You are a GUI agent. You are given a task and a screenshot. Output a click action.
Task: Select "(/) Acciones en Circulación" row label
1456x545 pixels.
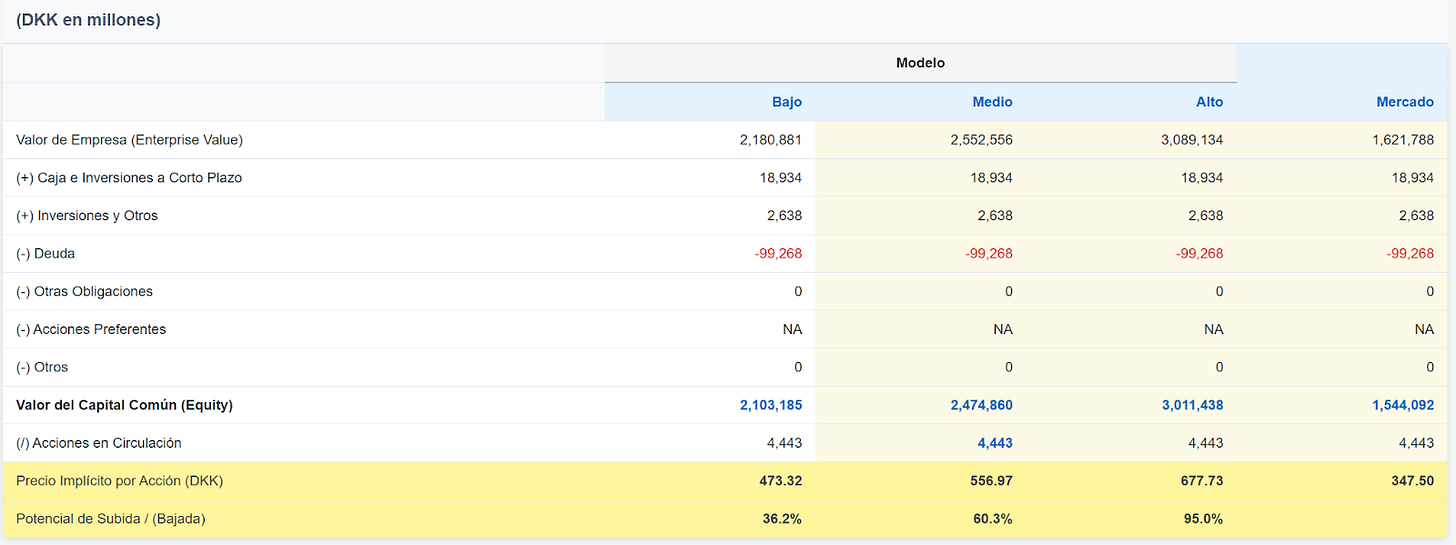tap(99, 443)
